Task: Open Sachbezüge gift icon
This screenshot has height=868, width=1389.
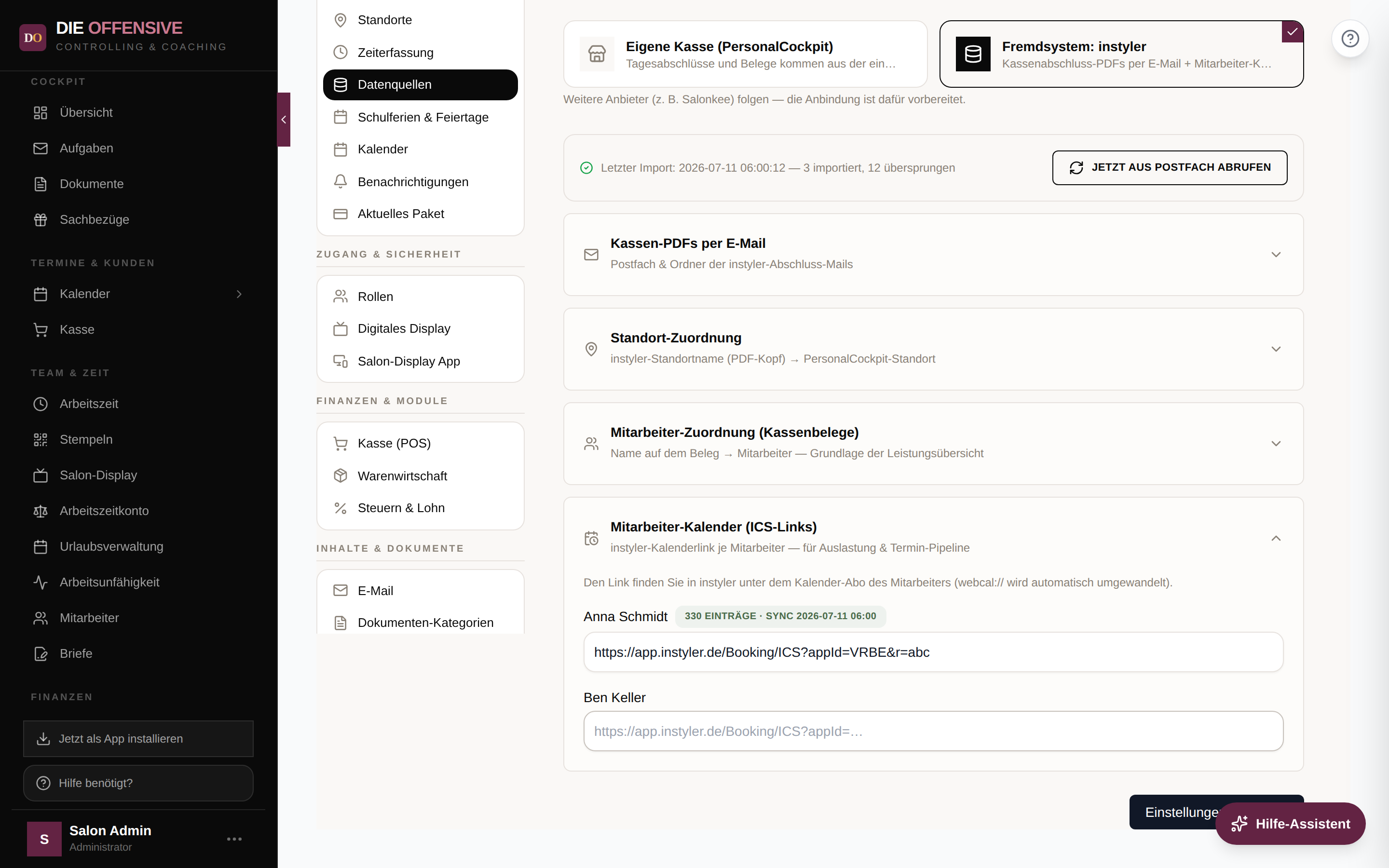Action: pos(40,219)
